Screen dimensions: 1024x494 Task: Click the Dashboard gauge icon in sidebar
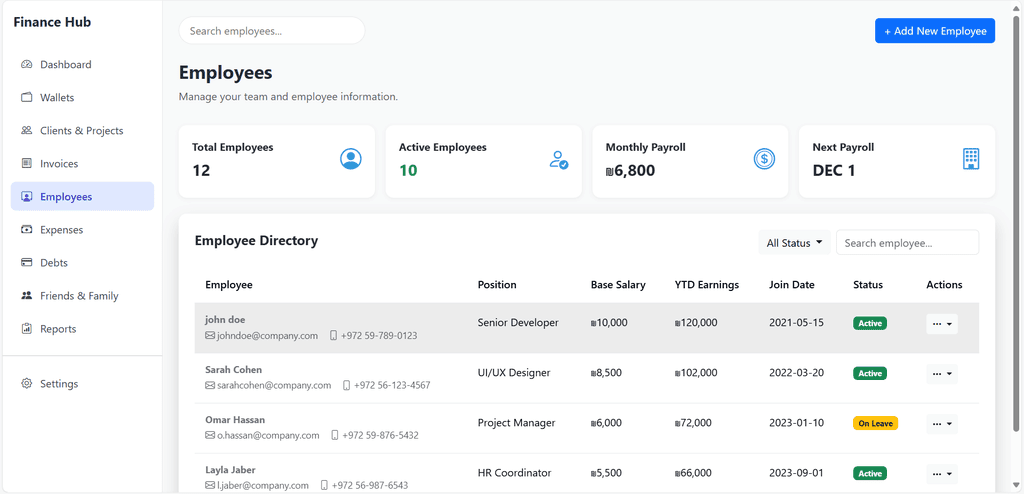point(27,65)
